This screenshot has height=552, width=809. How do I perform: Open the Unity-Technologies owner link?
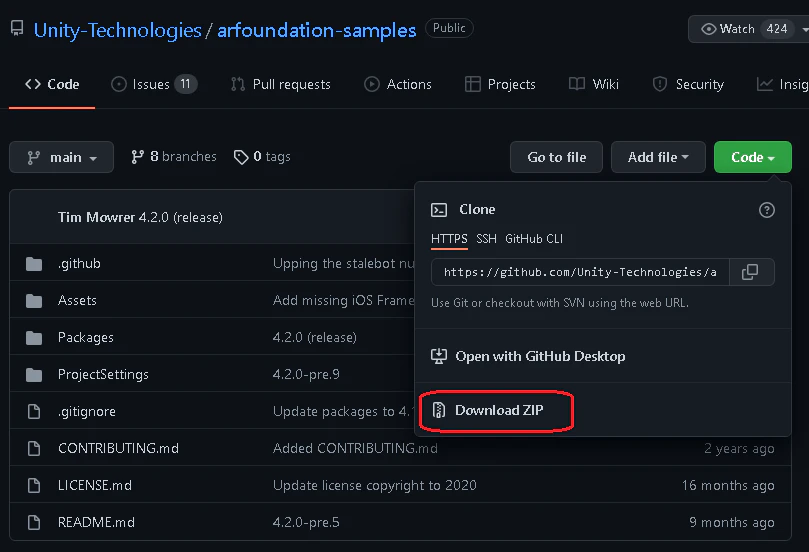118,30
